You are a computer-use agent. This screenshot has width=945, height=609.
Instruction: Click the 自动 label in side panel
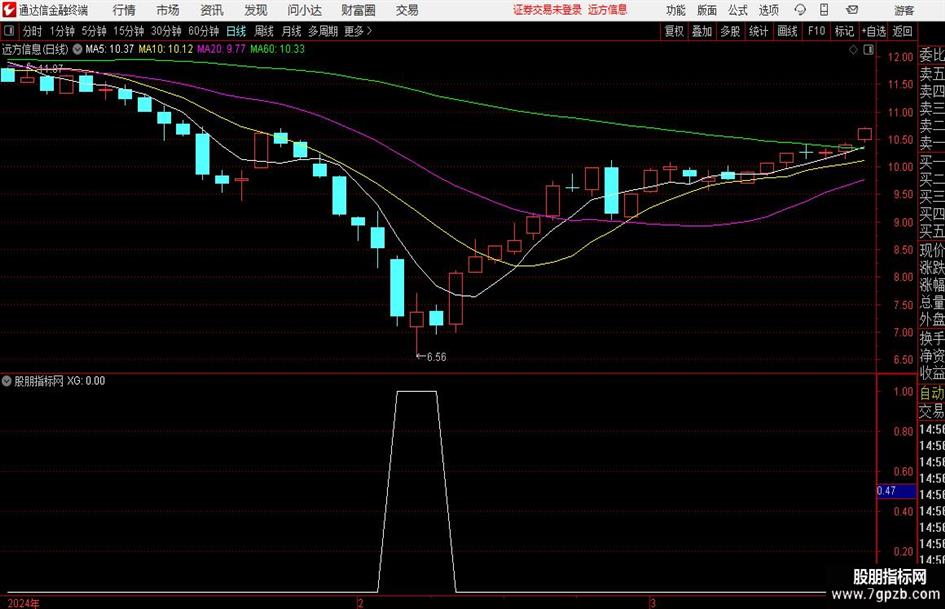click(932, 393)
